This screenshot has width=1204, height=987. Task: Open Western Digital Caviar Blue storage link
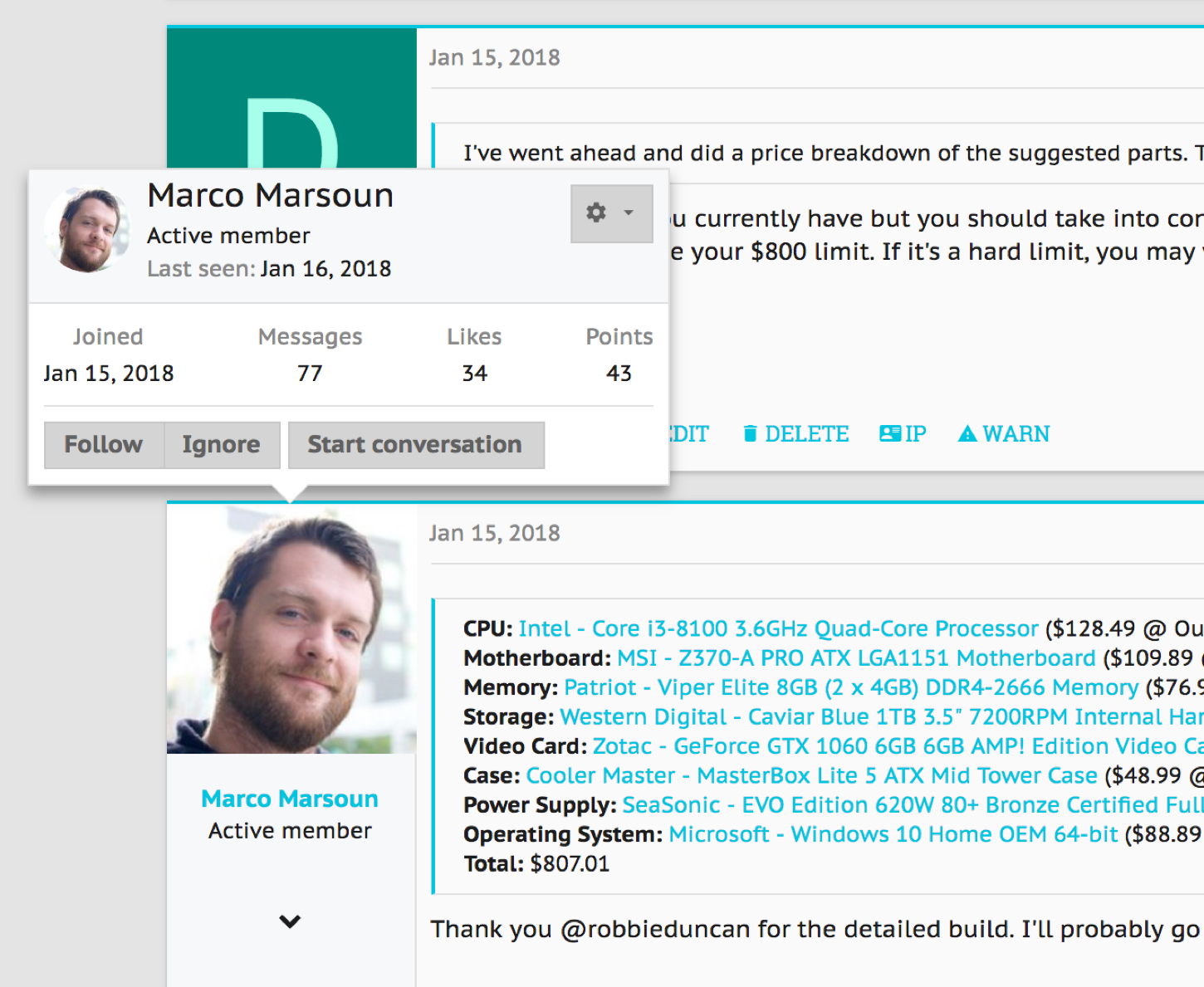pos(882,717)
